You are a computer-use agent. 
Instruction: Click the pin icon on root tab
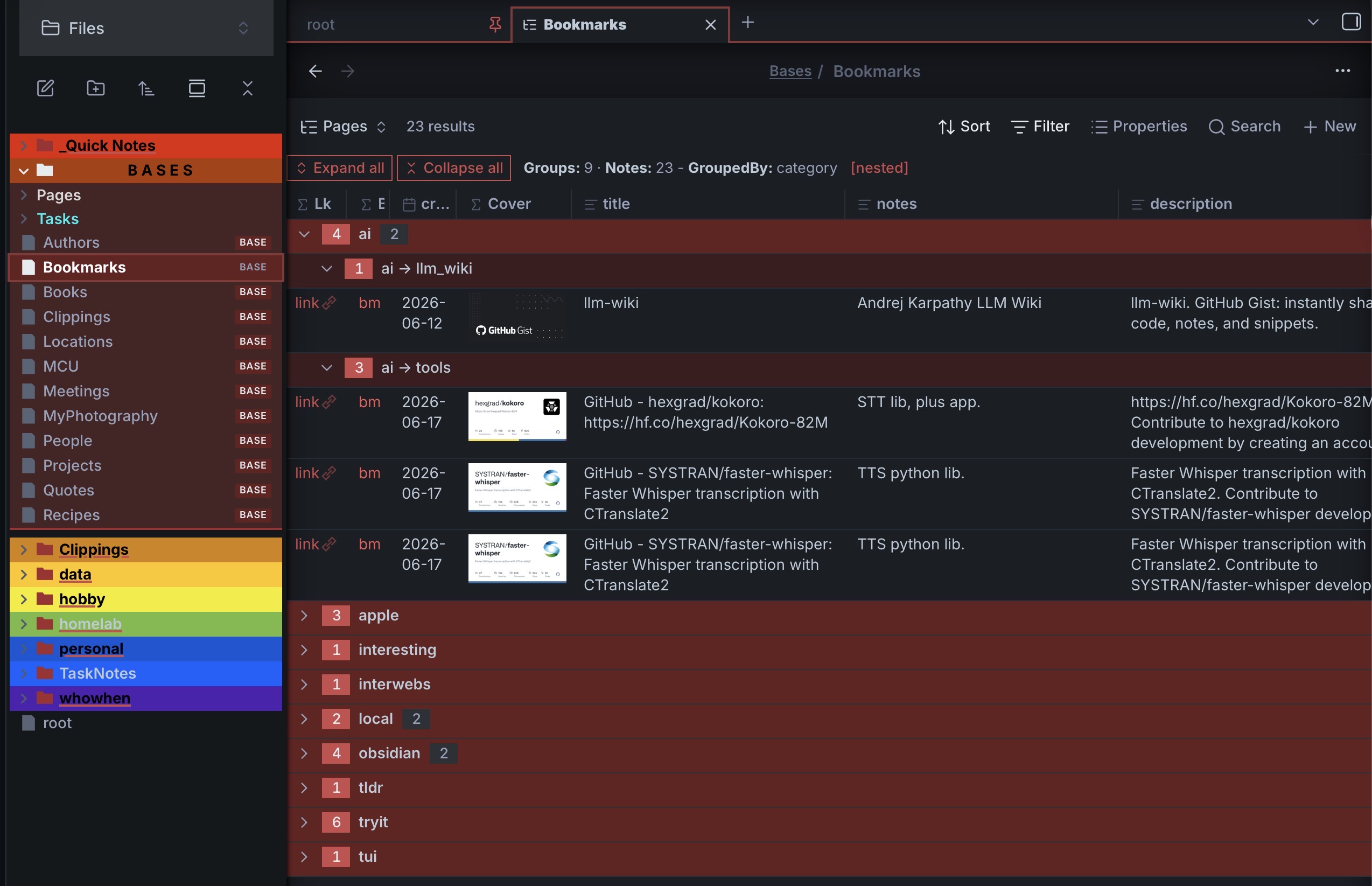[494, 24]
